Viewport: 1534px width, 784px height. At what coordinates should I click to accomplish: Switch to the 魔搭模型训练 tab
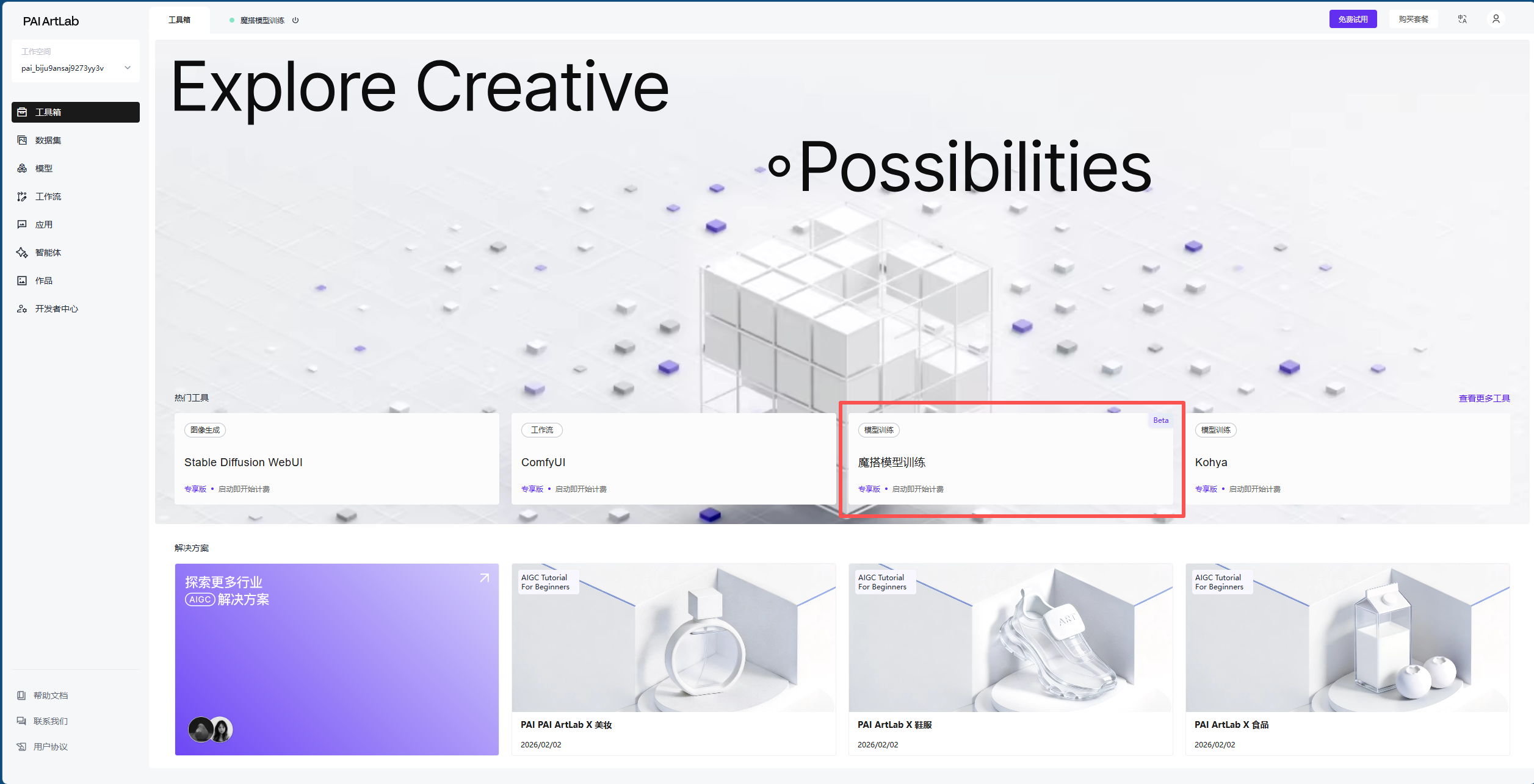[262, 20]
